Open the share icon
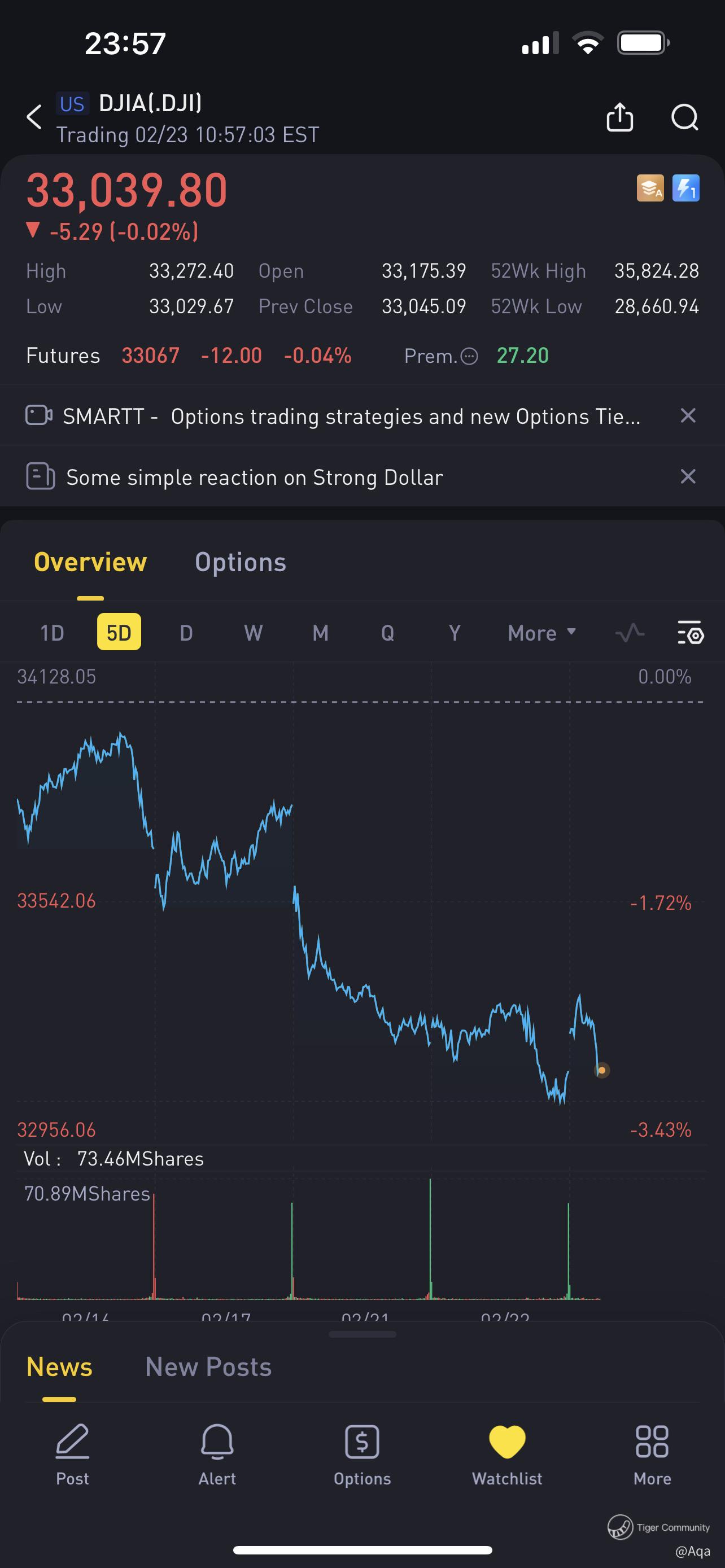 [x=619, y=117]
